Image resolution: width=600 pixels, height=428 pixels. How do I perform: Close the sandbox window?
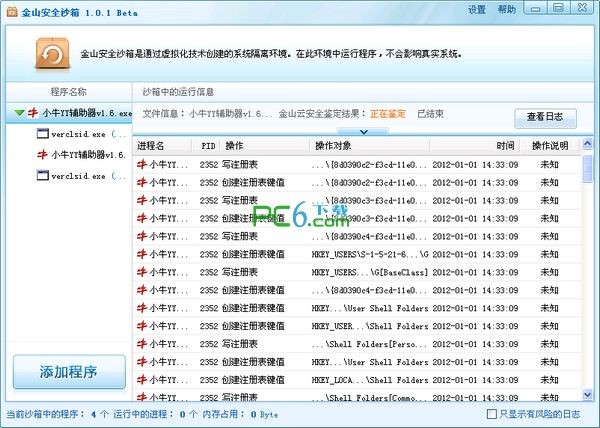click(582, 8)
